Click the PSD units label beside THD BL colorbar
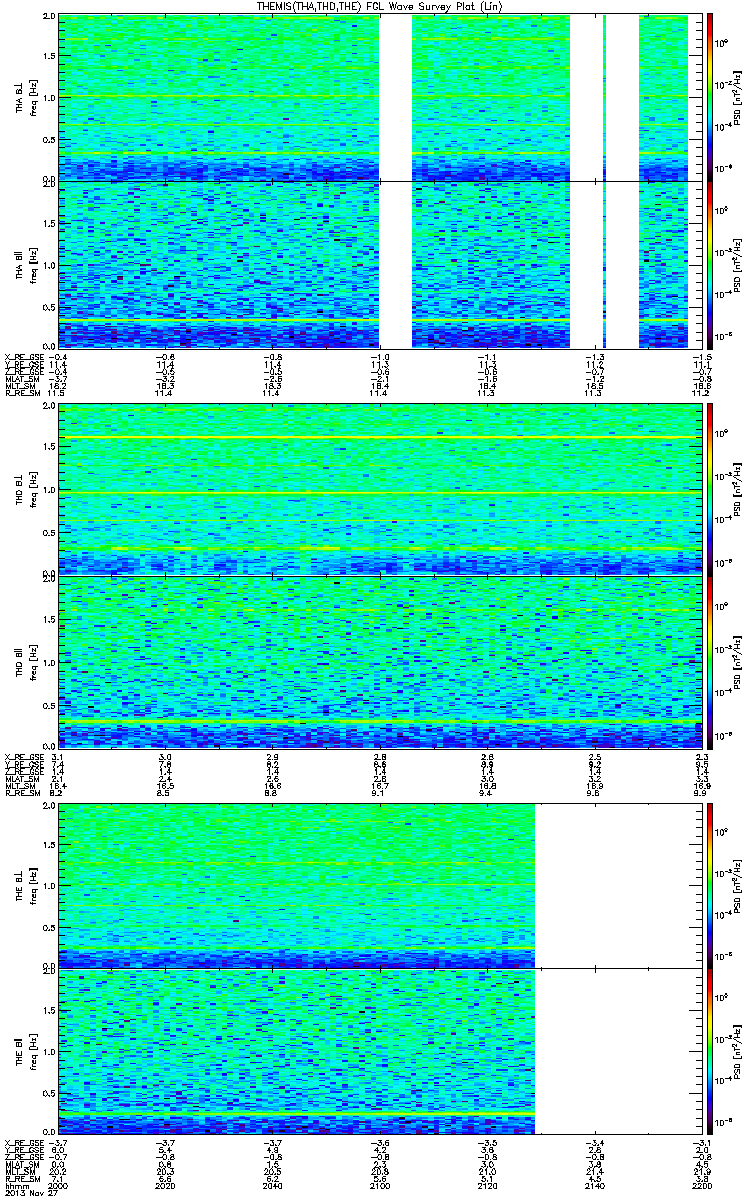Screen dimensions: 750x1200 737,490
